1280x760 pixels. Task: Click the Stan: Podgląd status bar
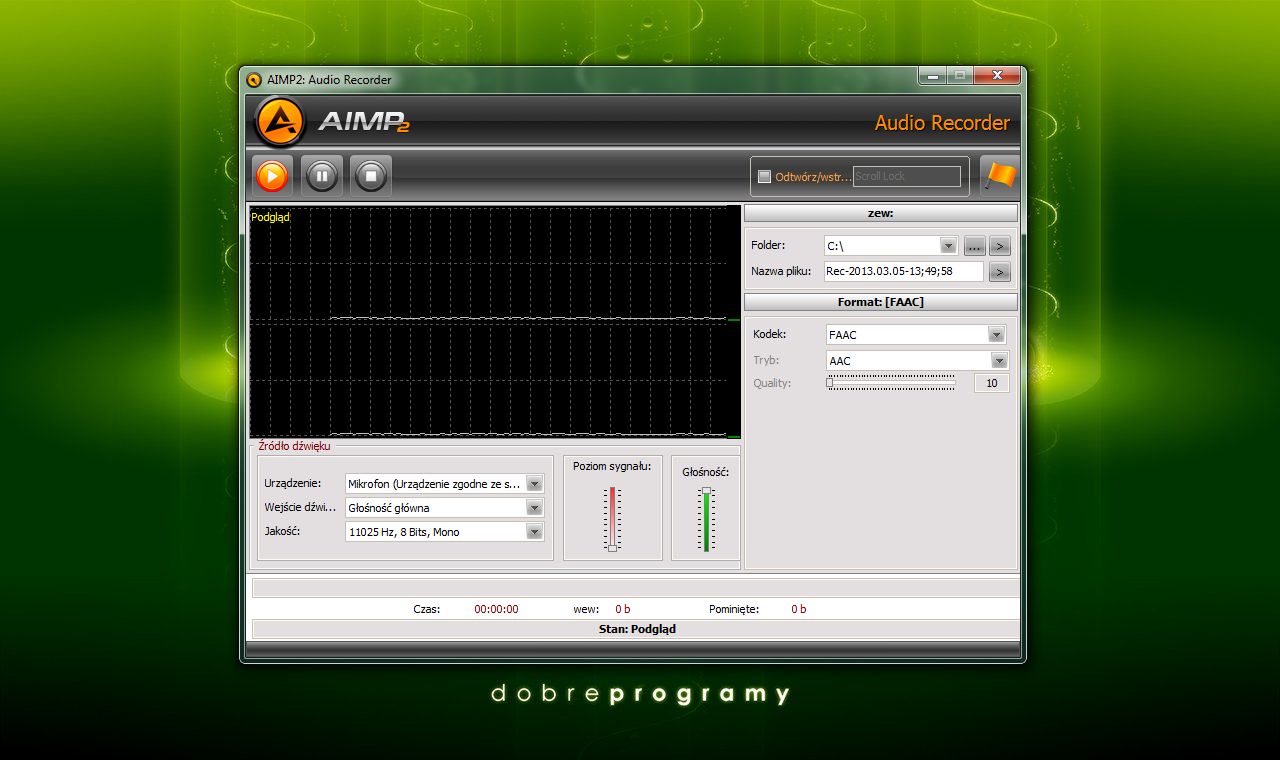(636, 629)
